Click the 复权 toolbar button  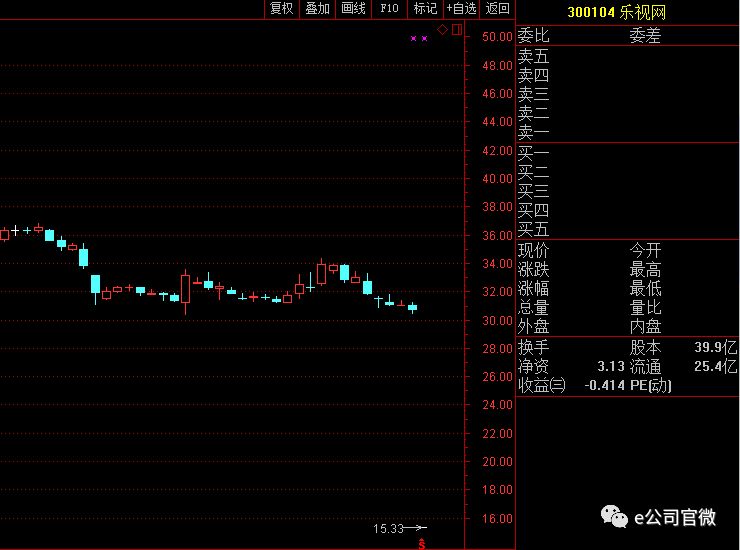pos(282,8)
